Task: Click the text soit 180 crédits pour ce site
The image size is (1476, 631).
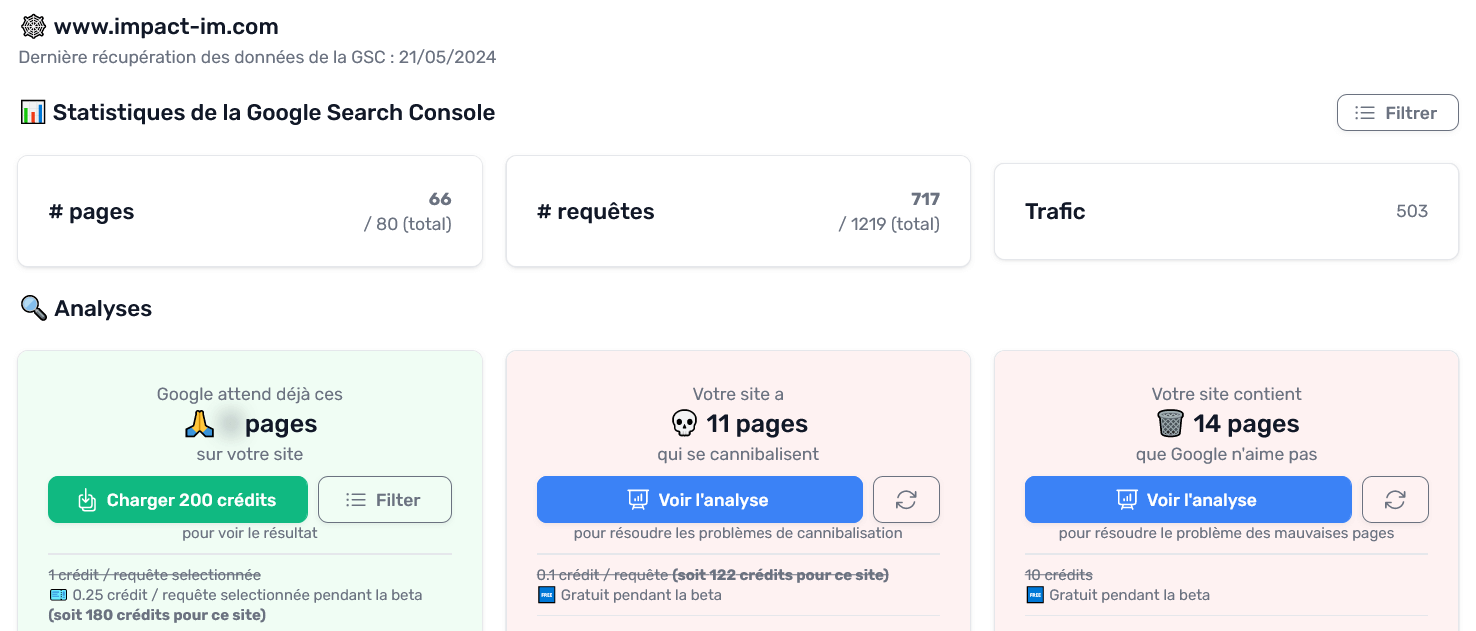Action: (x=157, y=615)
